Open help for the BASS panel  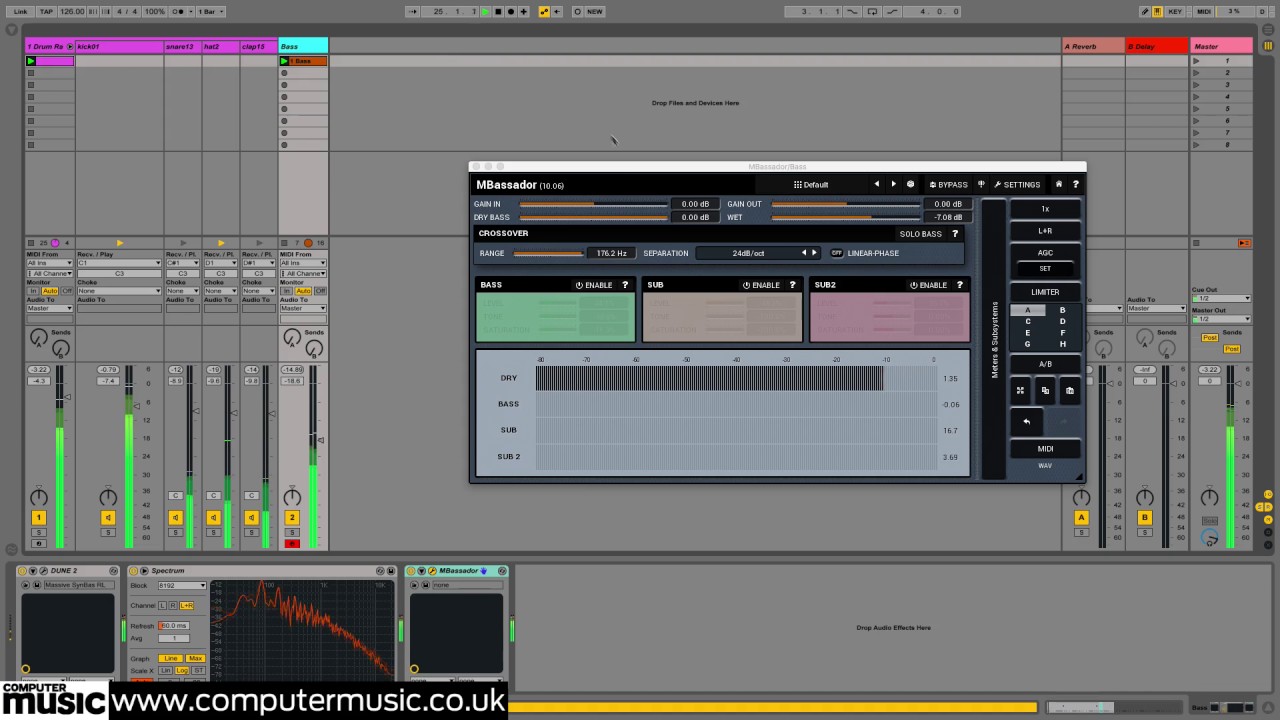(625, 285)
